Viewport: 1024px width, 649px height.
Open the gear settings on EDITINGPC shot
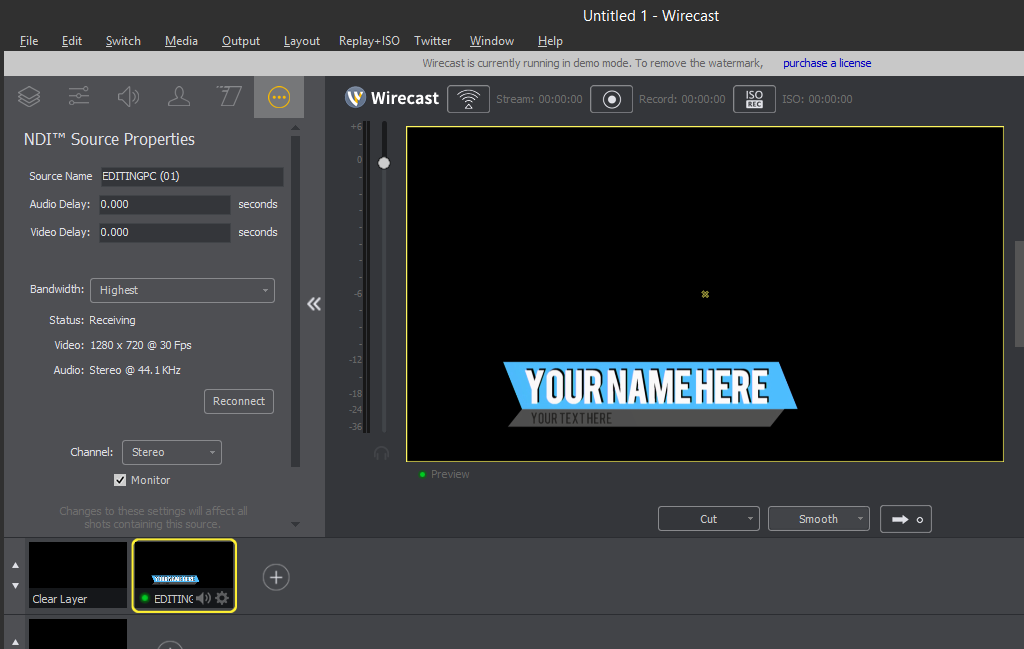pyautogui.click(x=222, y=598)
